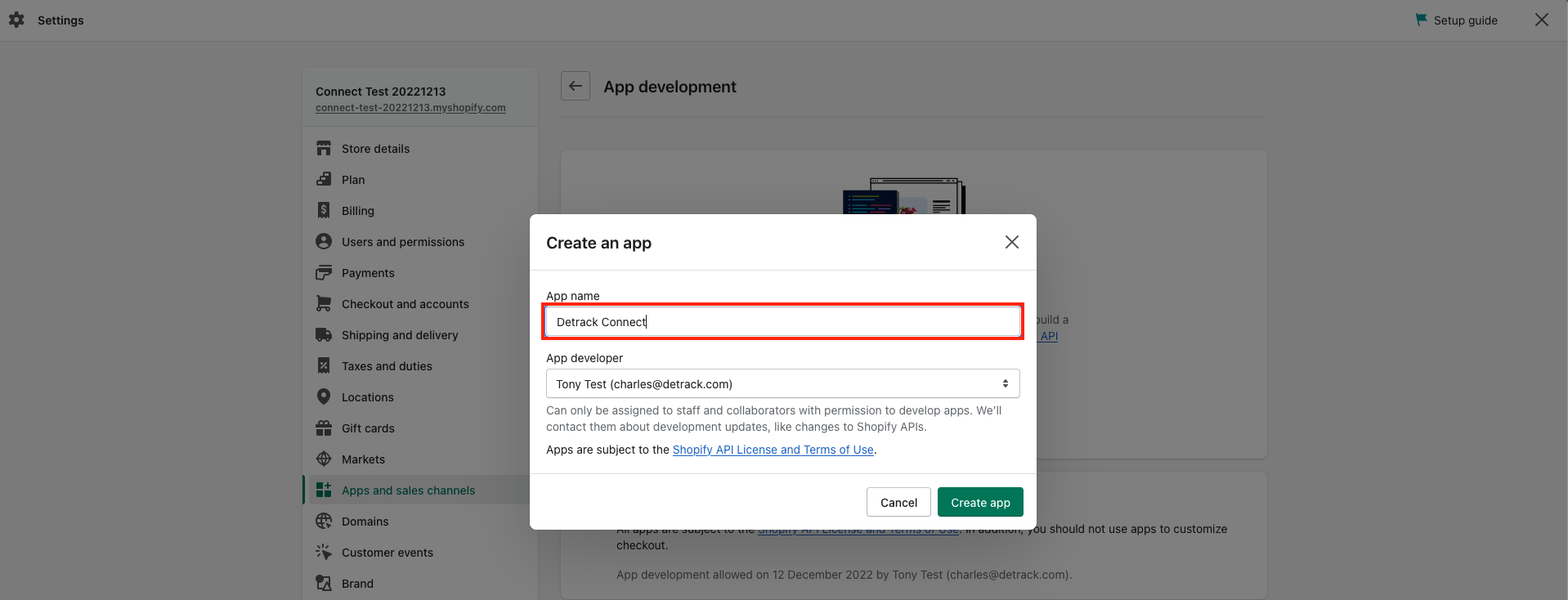The width and height of the screenshot is (1568, 600).
Task: Click the Markets globe icon
Action: click(324, 459)
